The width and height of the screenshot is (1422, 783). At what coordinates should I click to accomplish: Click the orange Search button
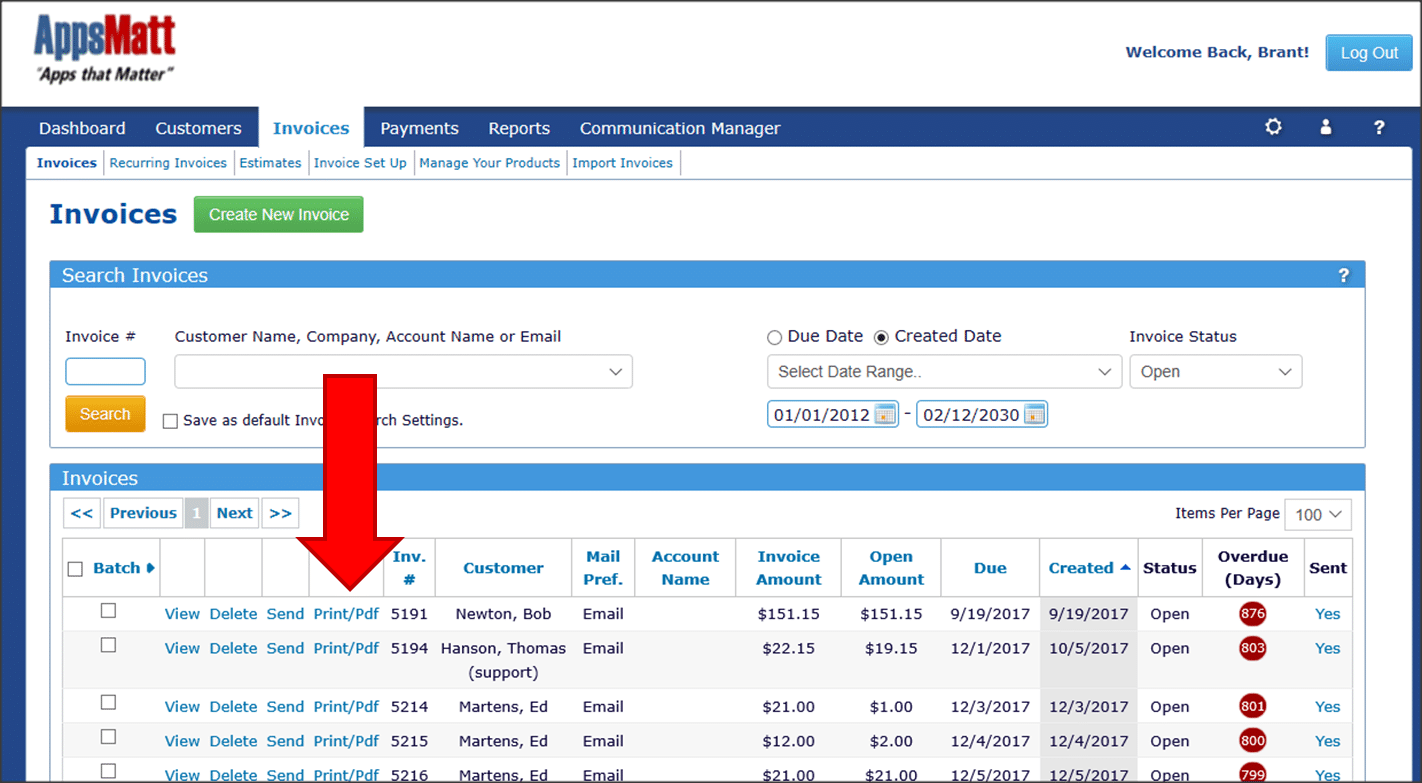[x=105, y=414]
